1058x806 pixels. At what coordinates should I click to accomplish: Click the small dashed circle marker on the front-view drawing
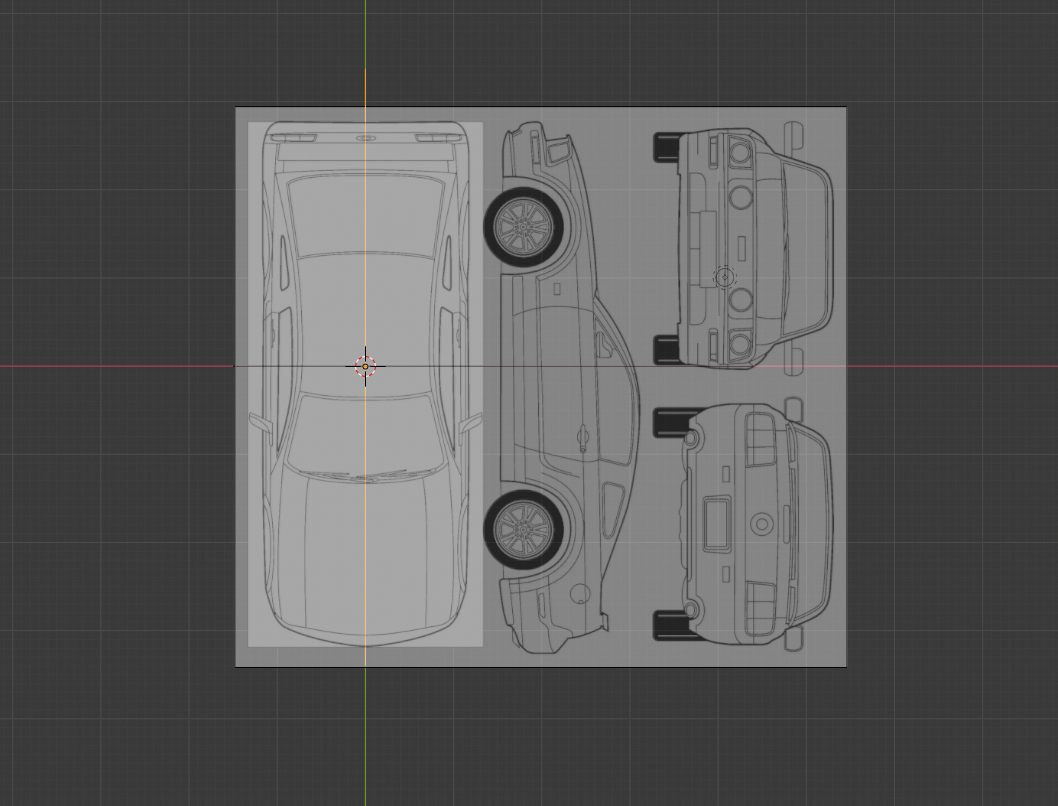[x=725, y=277]
